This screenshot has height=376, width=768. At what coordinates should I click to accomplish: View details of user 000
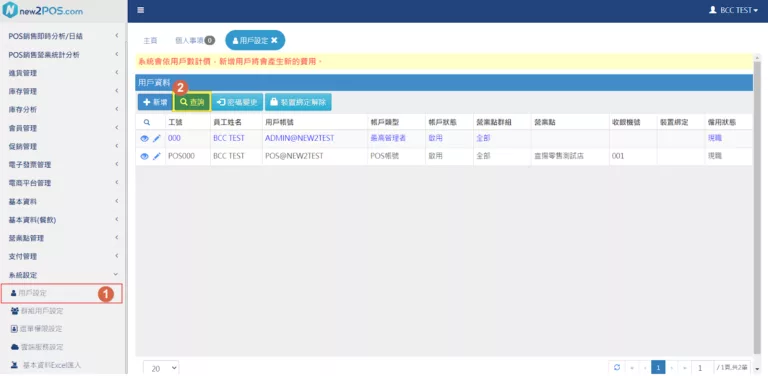pyautogui.click(x=144, y=139)
